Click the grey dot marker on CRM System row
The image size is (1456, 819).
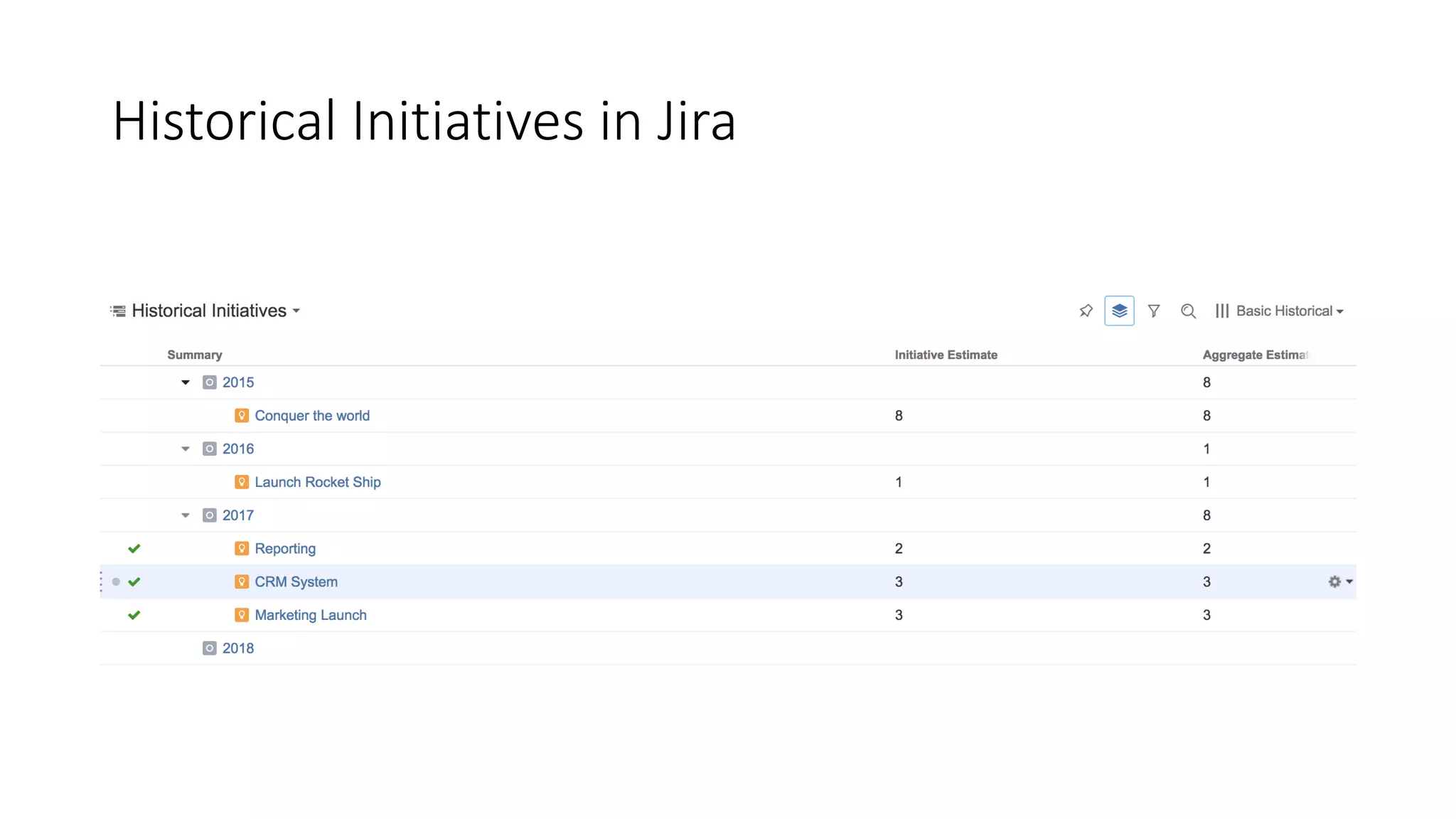tap(116, 582)
